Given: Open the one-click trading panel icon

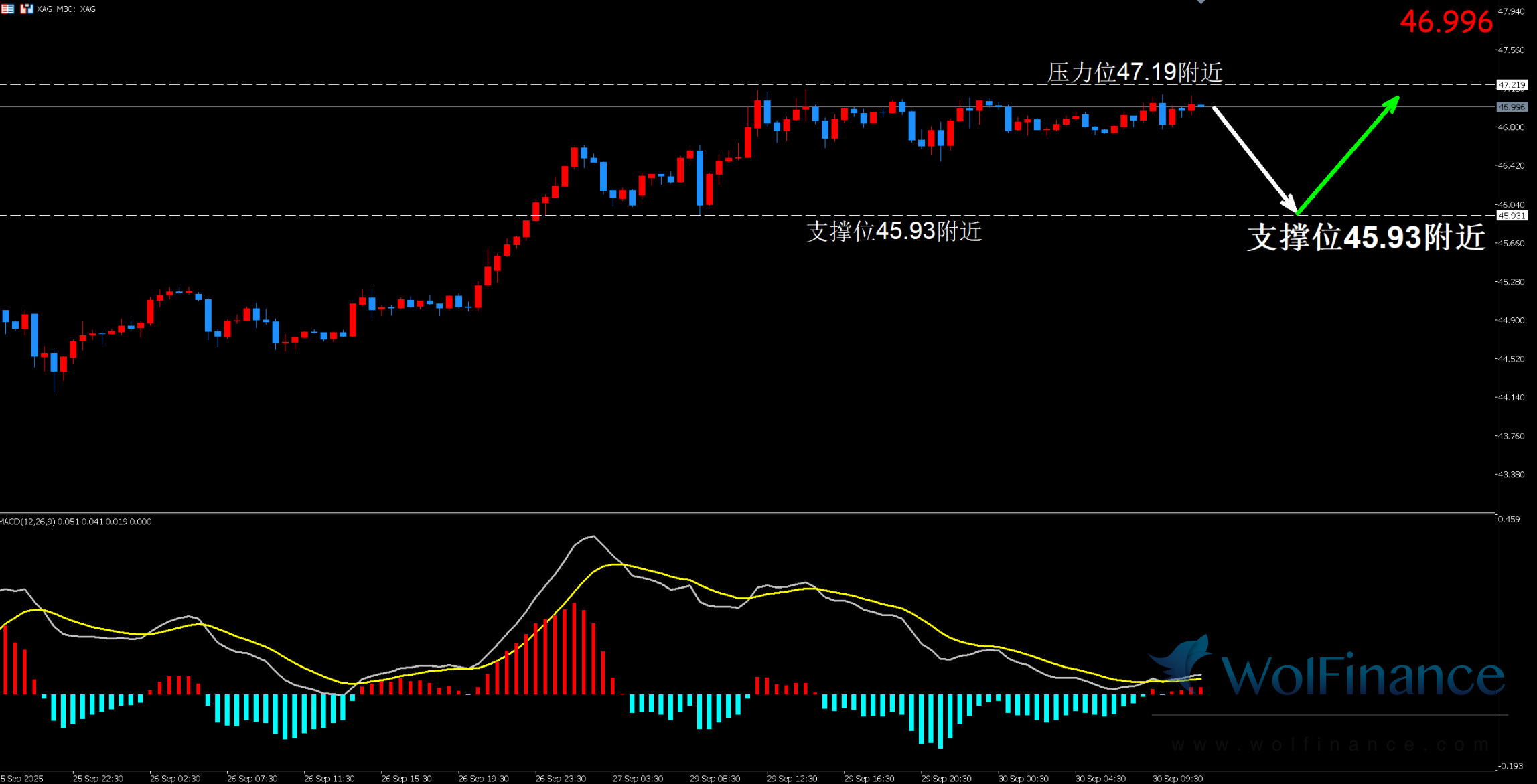Looking at the screenshot, I should (x=27, y=9).
